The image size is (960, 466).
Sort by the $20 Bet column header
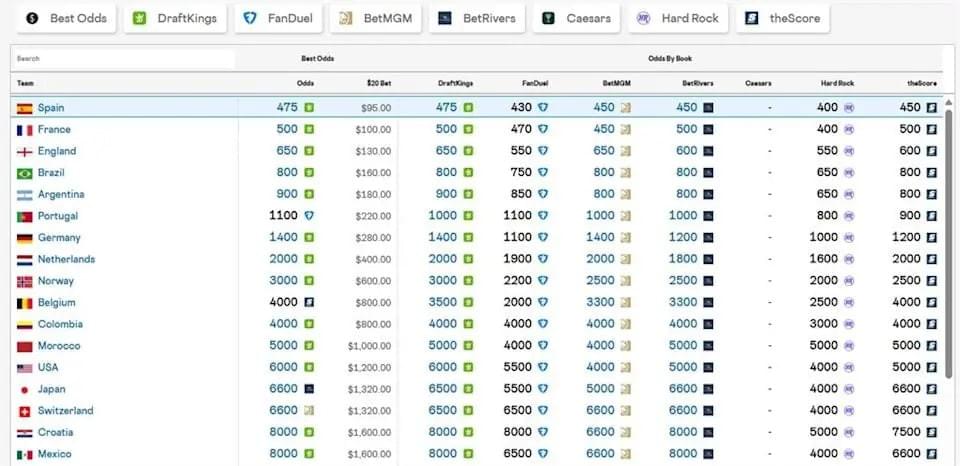379,83
